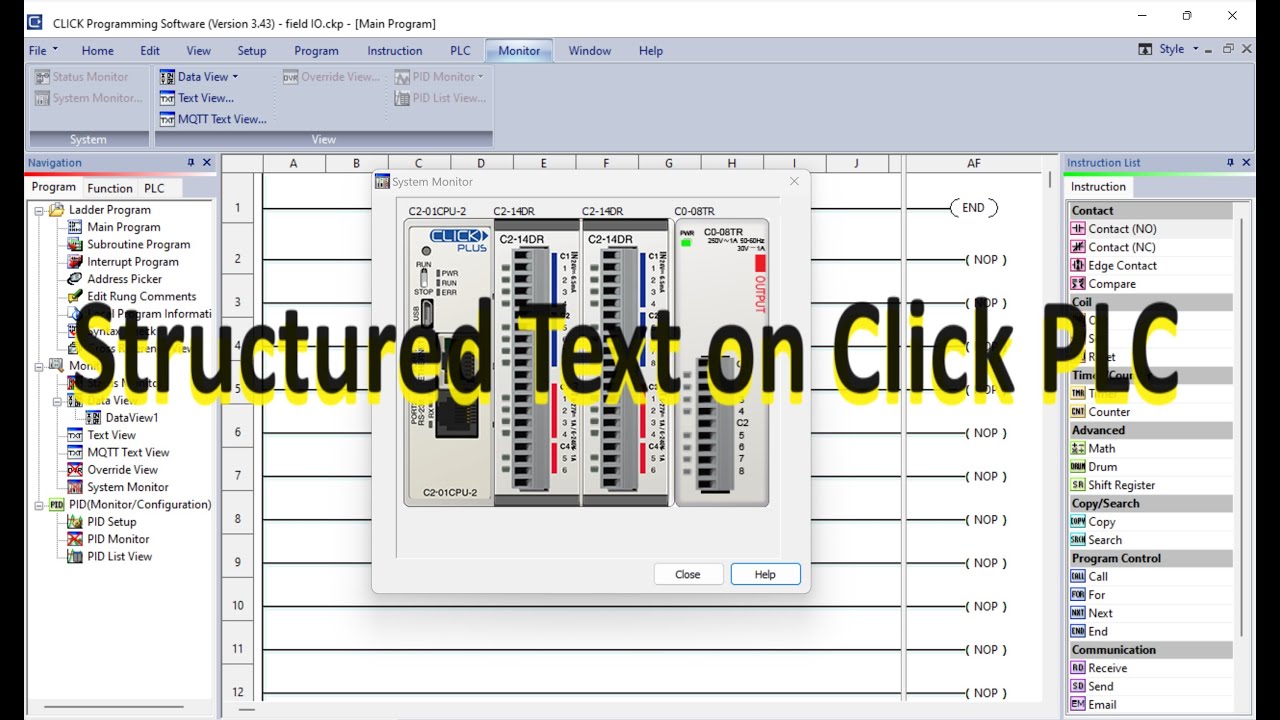Close the Navigation panel

click(207, 162)
